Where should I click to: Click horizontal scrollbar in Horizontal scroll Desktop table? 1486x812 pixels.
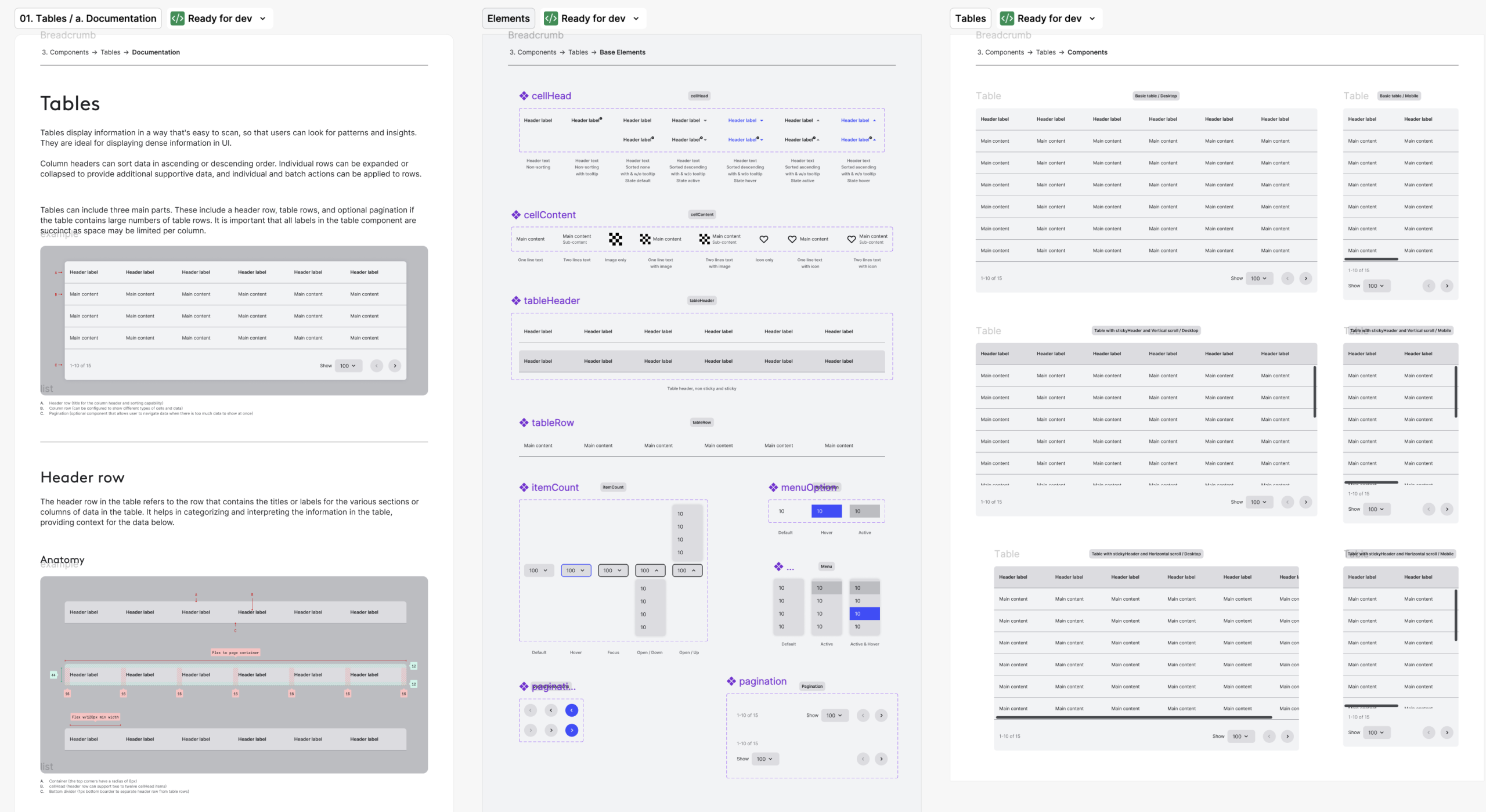tap(1133, 718)
